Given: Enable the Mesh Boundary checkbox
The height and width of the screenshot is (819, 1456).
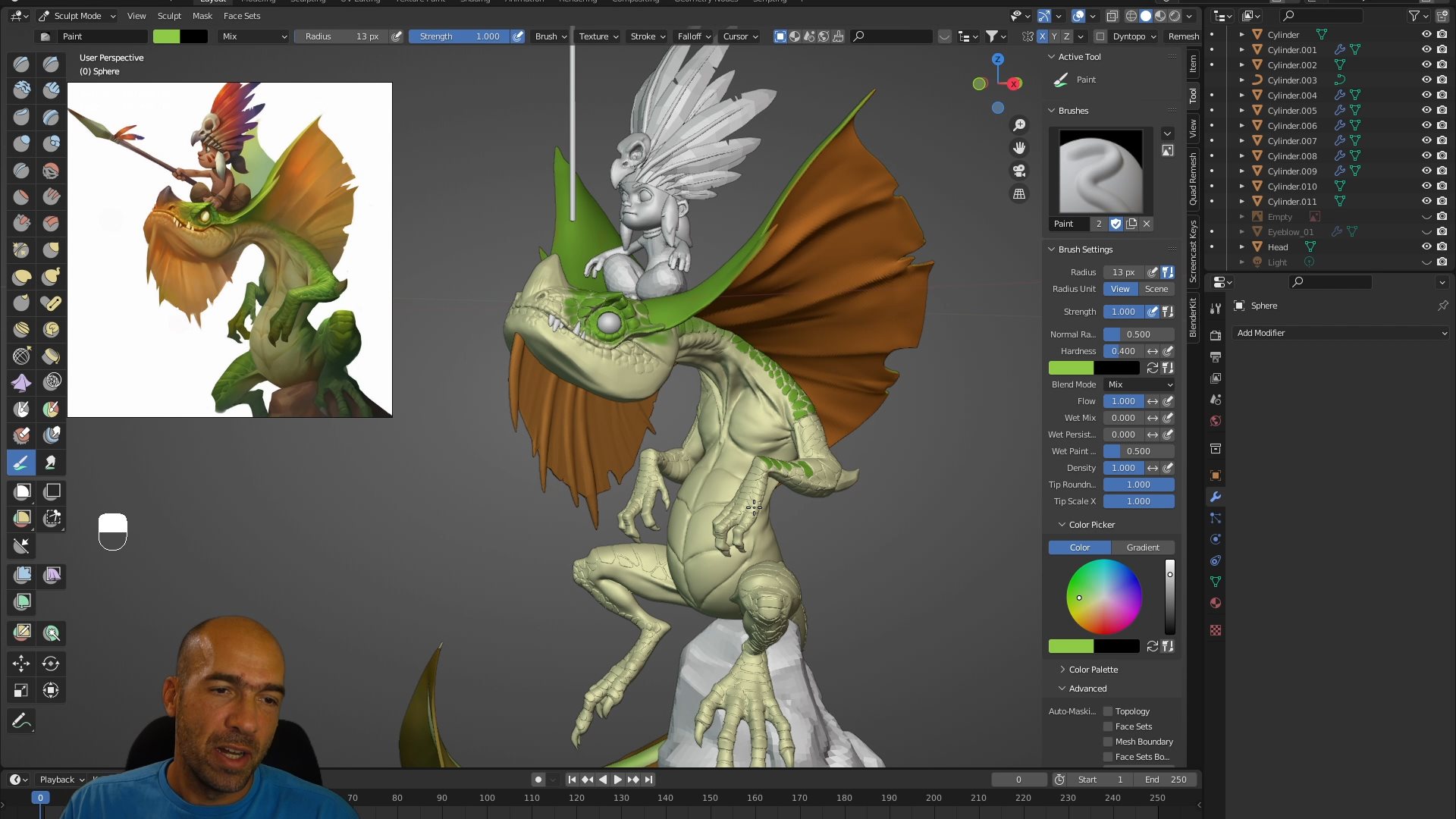Looking at the screenshot, I should (x=1108, y=741).
